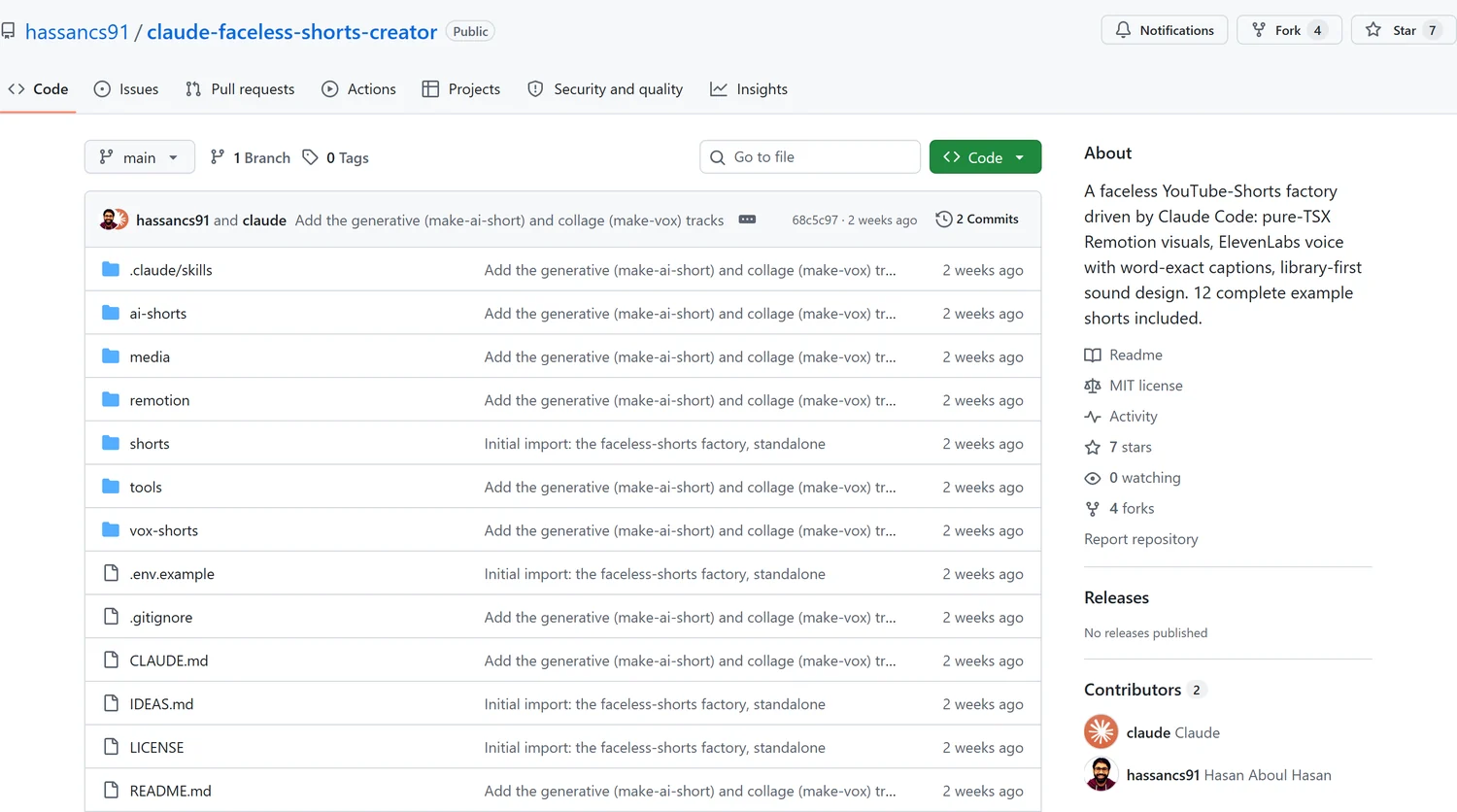Open the Pull requests tab

click(240, 88)
